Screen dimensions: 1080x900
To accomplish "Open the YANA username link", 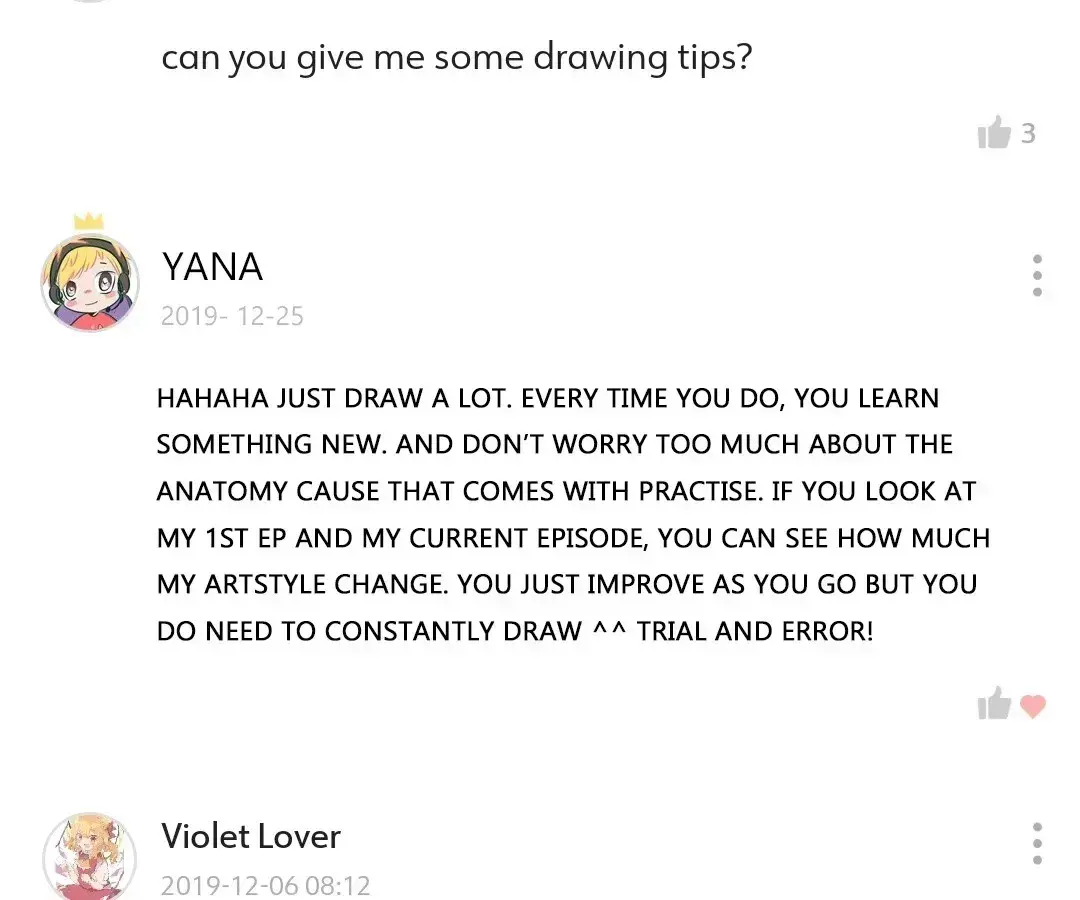I will [212, 266].
